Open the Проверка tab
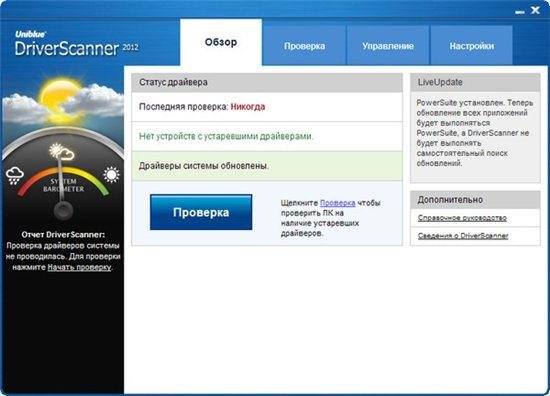Image resolution: width=550 pixels, height=396 pixels. click(304, 46)
